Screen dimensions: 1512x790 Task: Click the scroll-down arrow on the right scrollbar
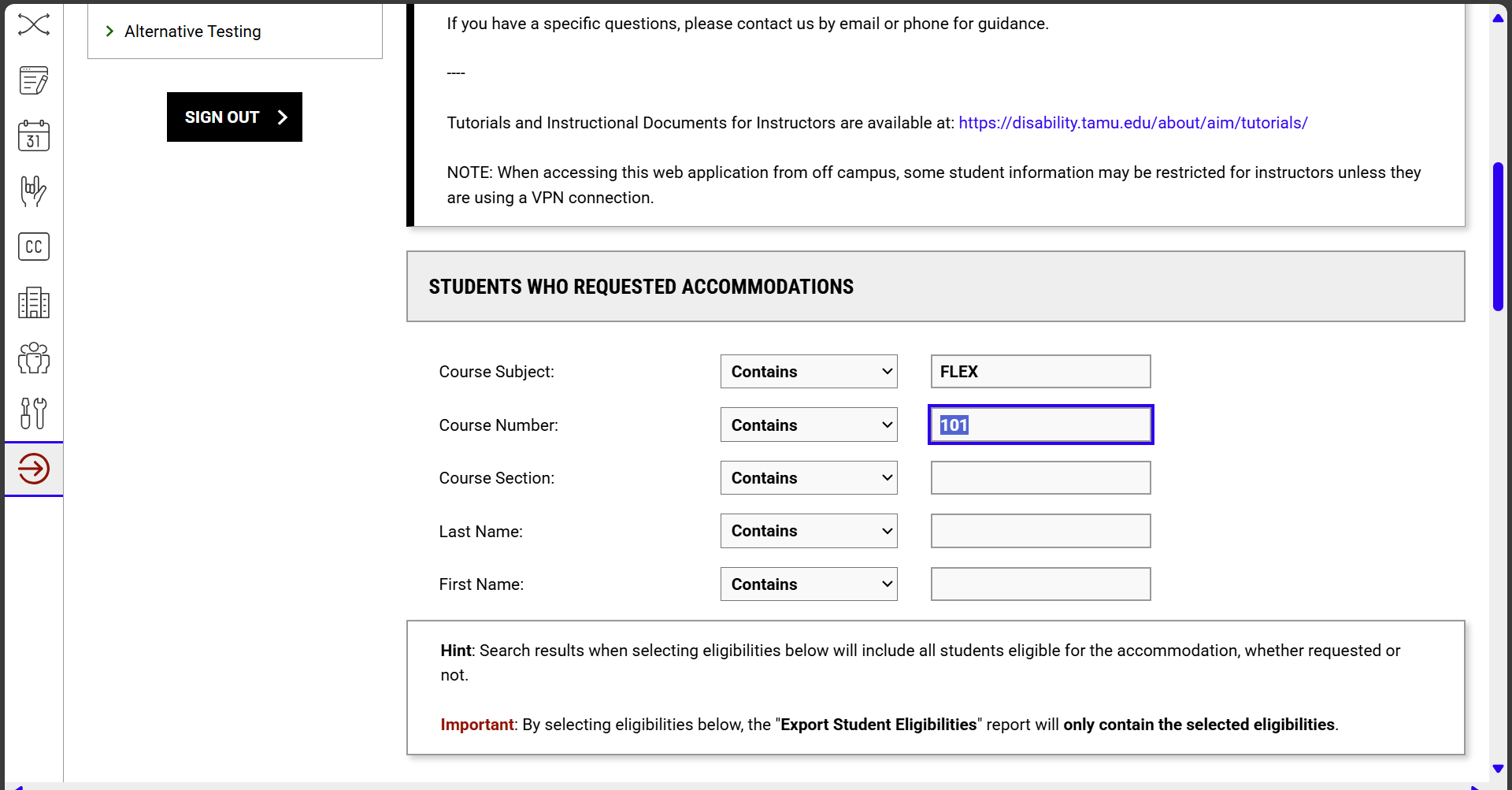1499,770
